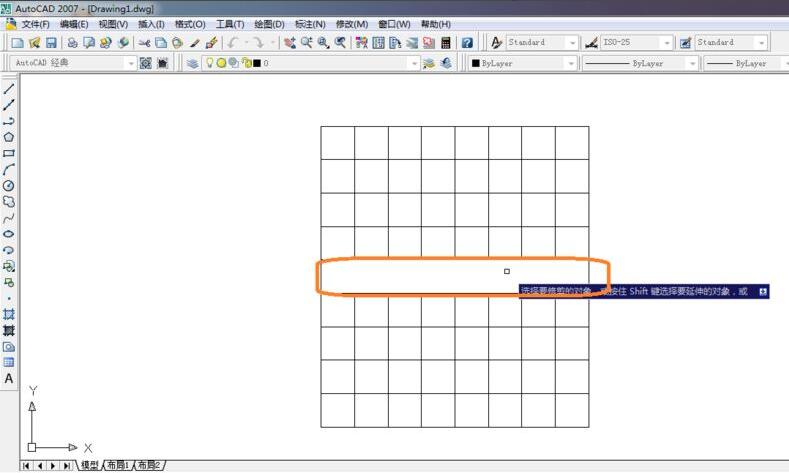Screen dimensions: 789x473
Task: Click the Hatch tool icon
Action: click(x=9, y=314)
